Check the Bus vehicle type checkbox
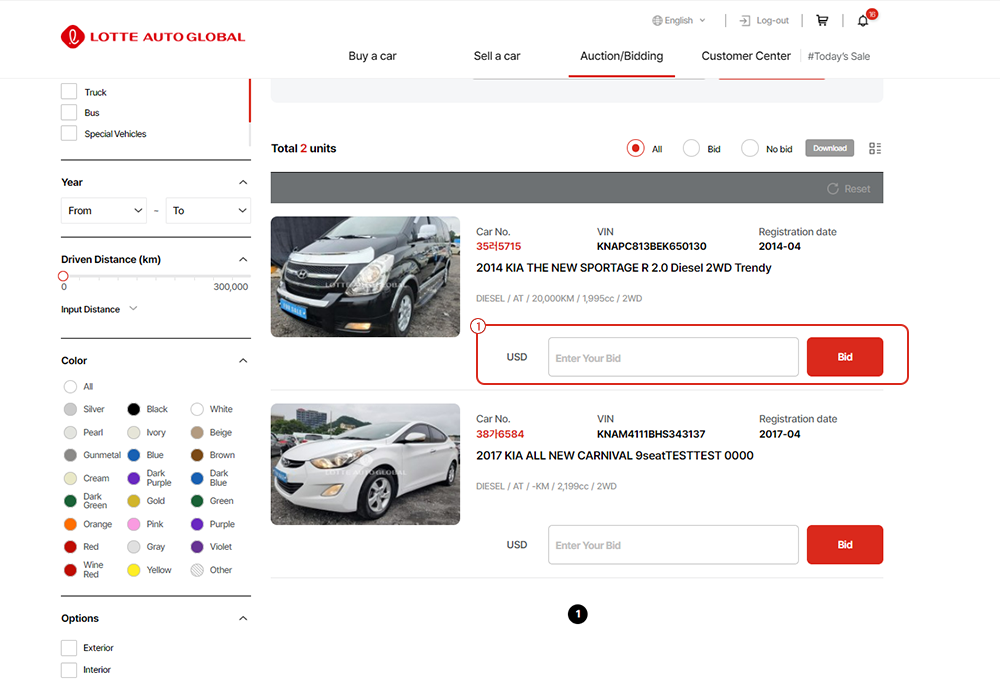The height and width of the screenshot is (680, 1000). [x=69, y=112]
